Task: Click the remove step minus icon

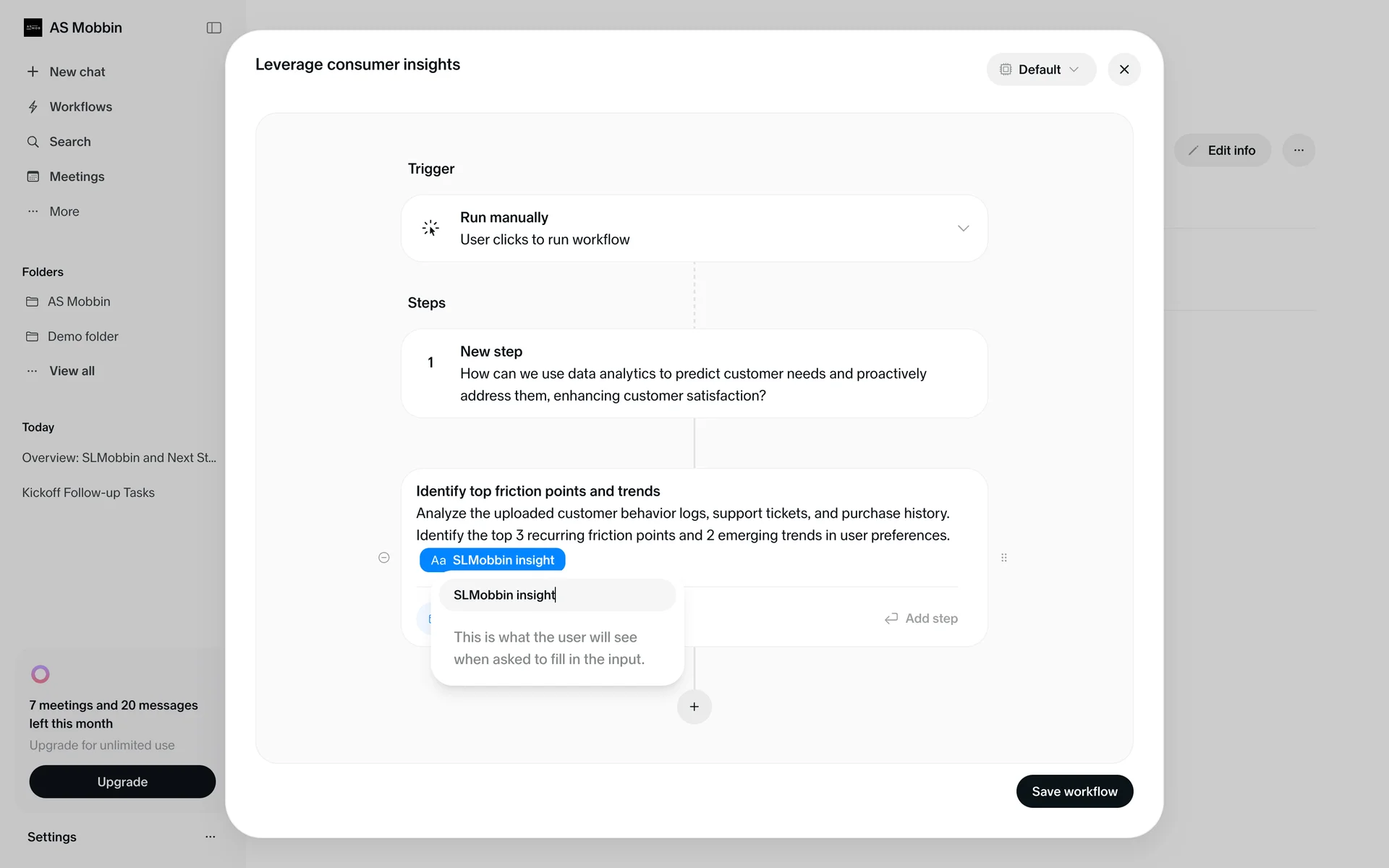Action: [x=384, y=558]
